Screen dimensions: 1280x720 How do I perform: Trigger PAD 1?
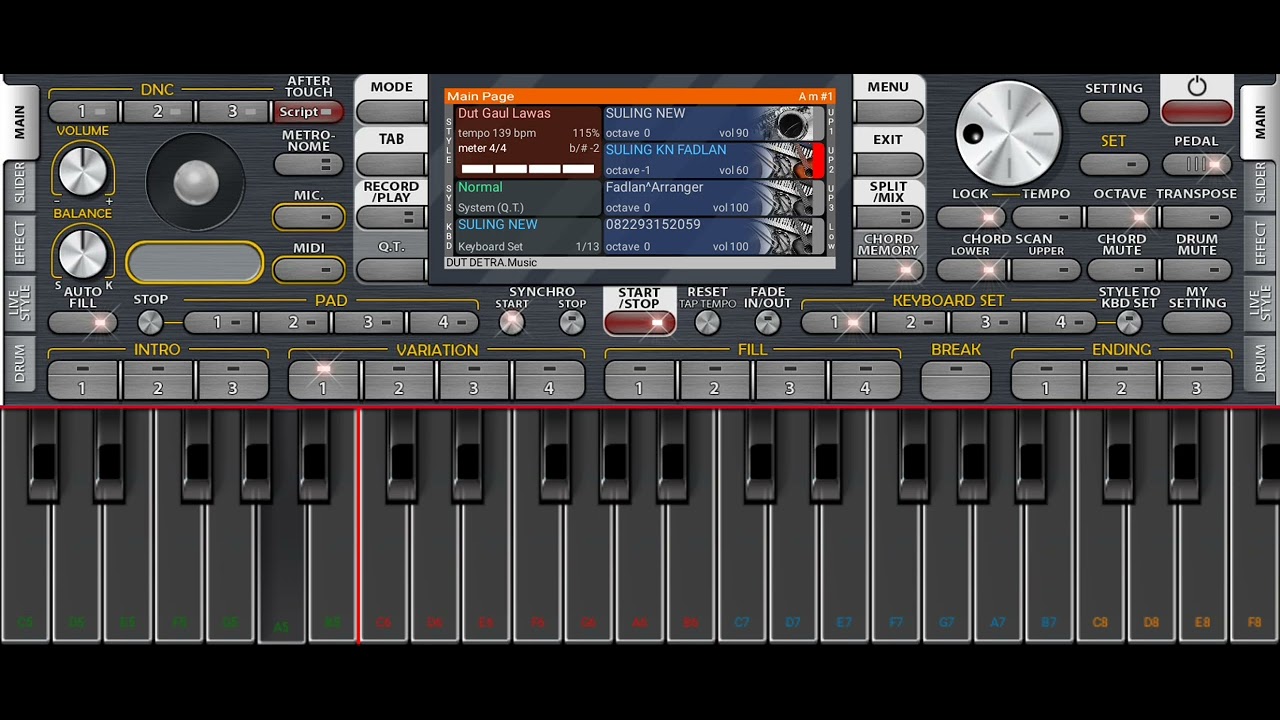219,322
